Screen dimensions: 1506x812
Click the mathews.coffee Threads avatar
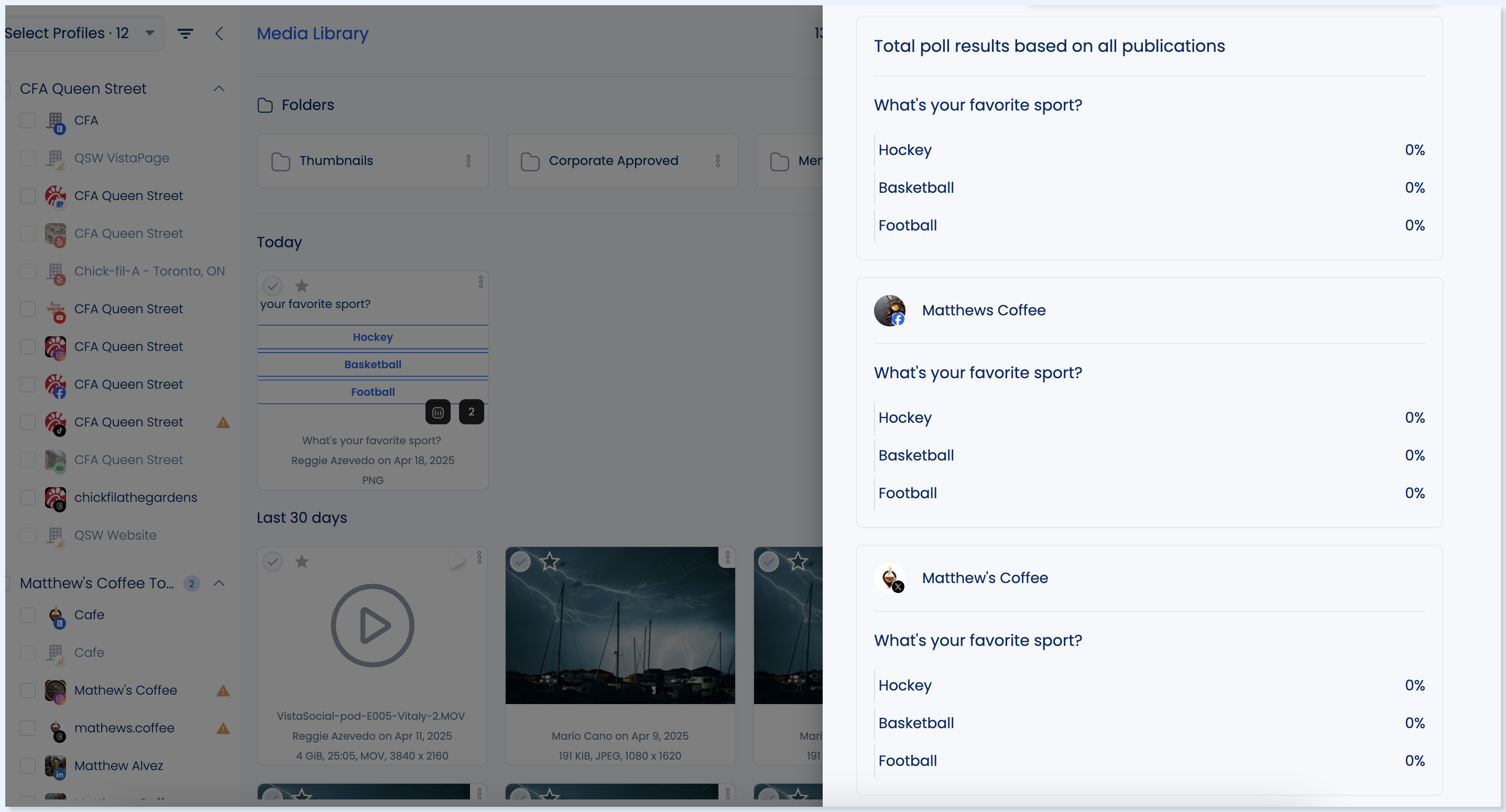click(x=56, y=730)
